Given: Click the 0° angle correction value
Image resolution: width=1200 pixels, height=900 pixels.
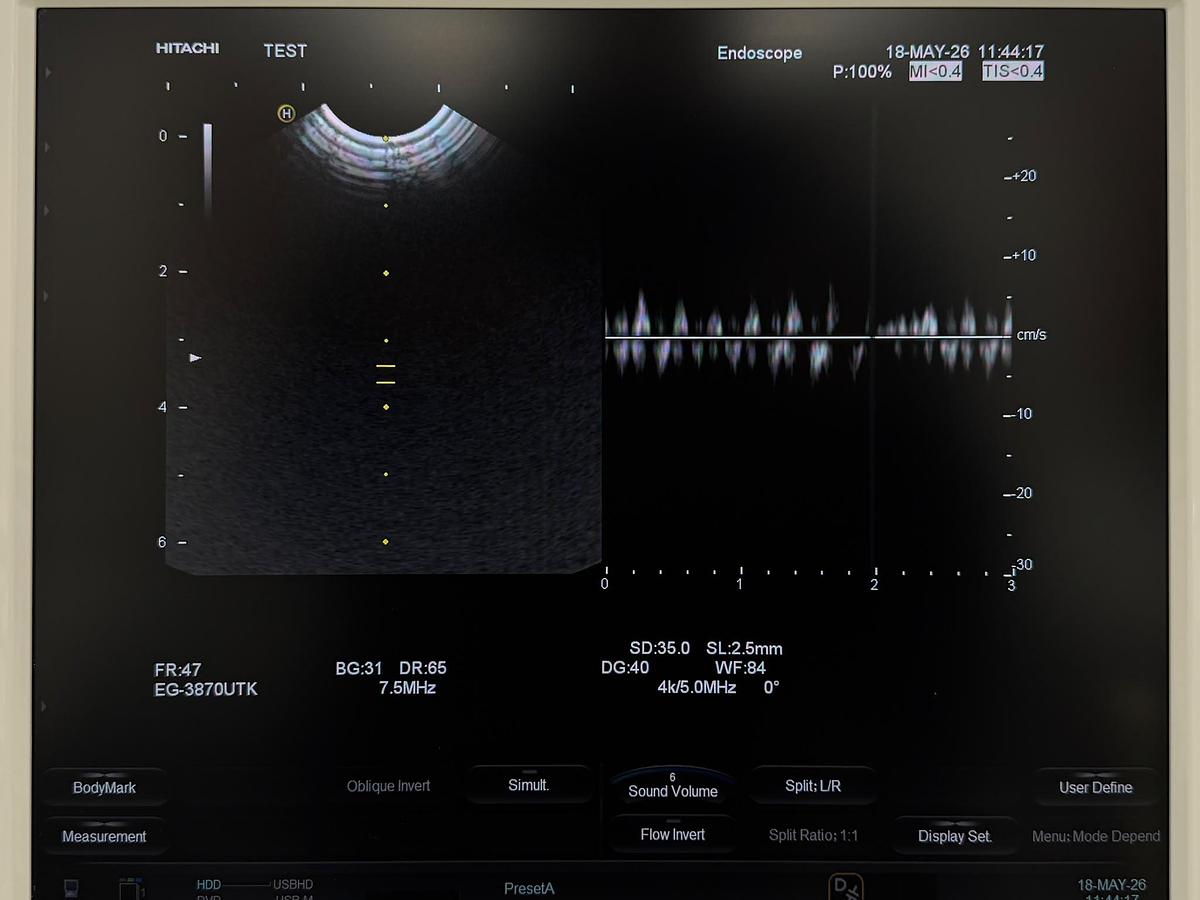Looking at the screenshot, I should pos(771,687).
